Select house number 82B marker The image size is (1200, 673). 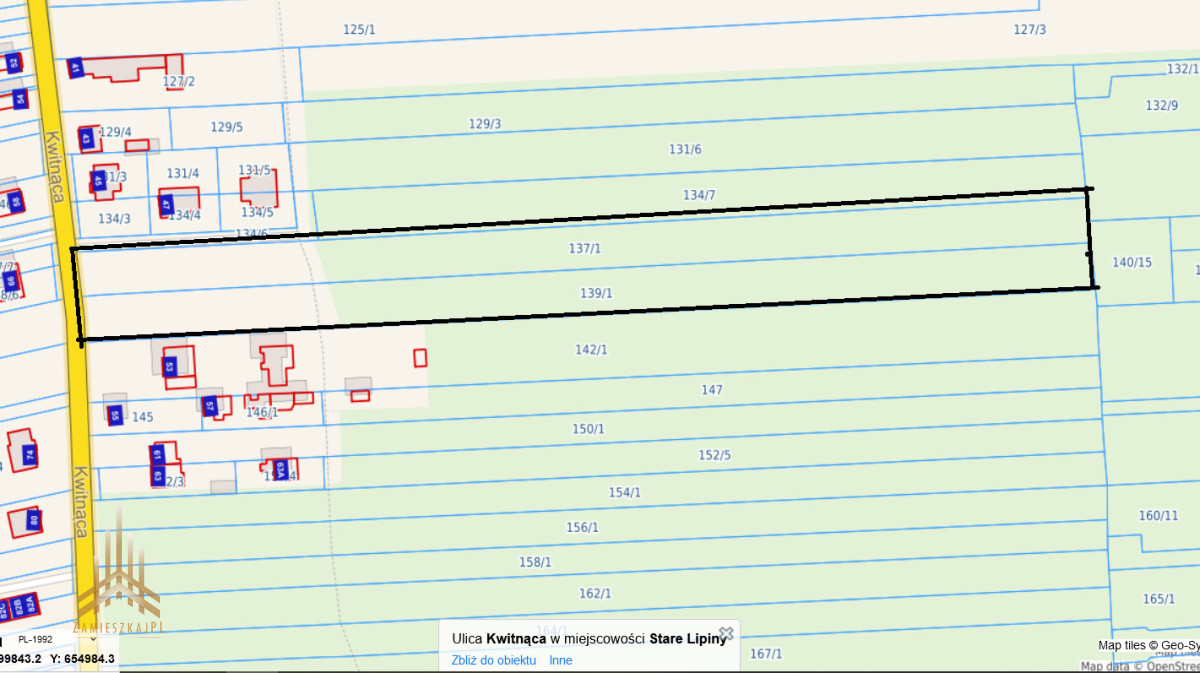[16, 606]
